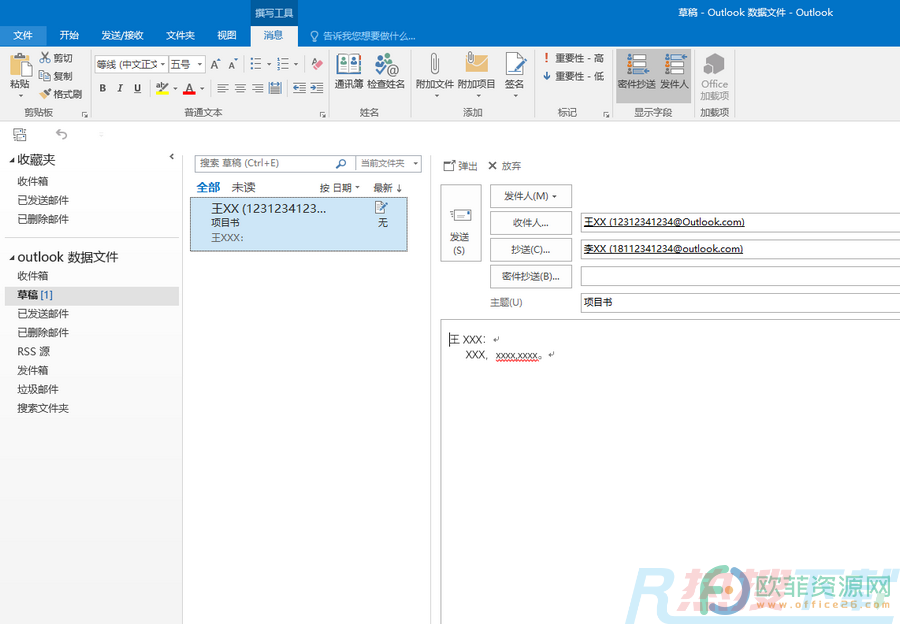The height and width of the screenshot is (624, 900).
Task: Click the search magnifier icon
Action: click(x=341, y=164)
